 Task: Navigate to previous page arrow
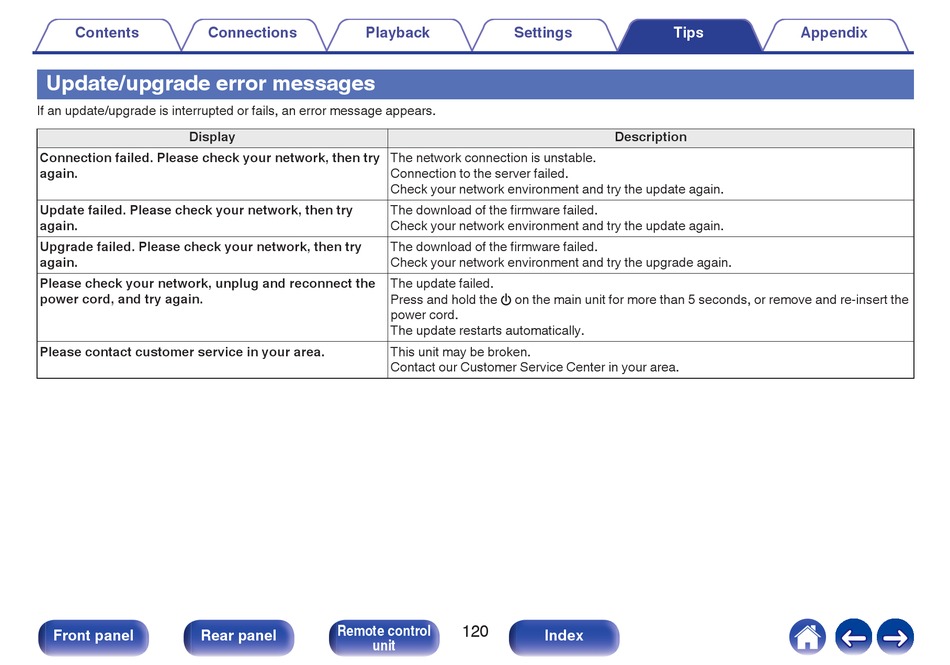pos(853,637)
